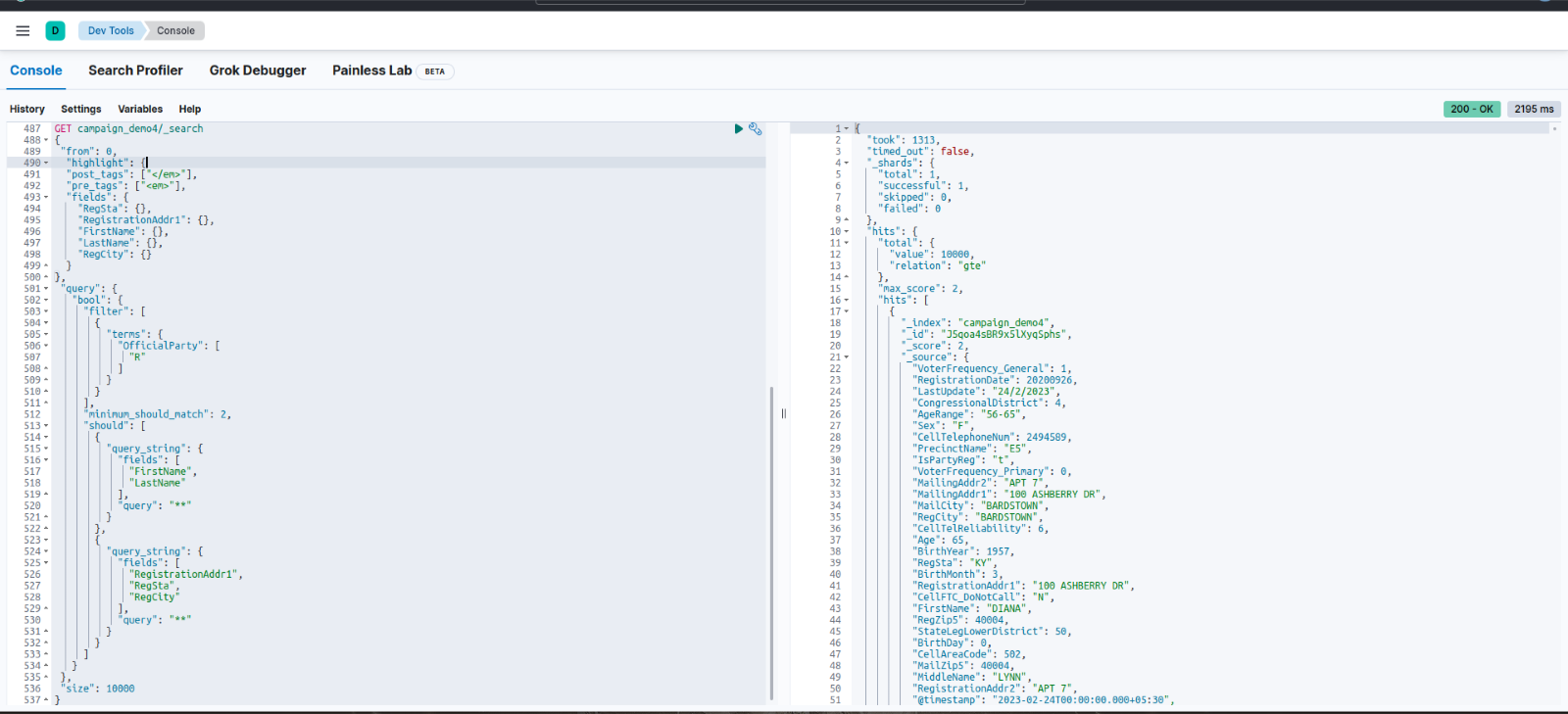
Task: Collapse the bool block at line 502
Action: [46, 300]
